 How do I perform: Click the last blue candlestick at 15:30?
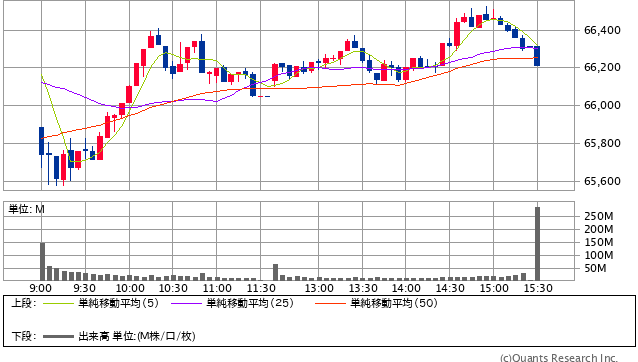537,56
